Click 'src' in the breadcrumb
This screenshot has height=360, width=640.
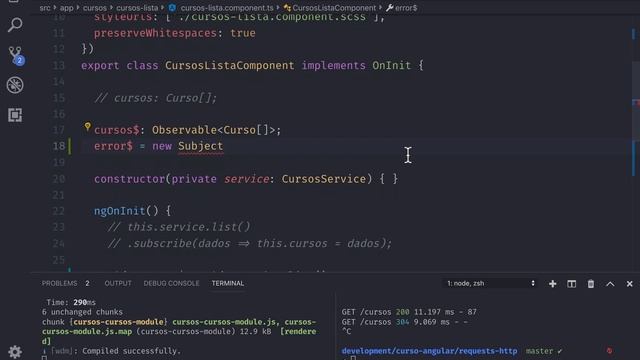[45, 8]
